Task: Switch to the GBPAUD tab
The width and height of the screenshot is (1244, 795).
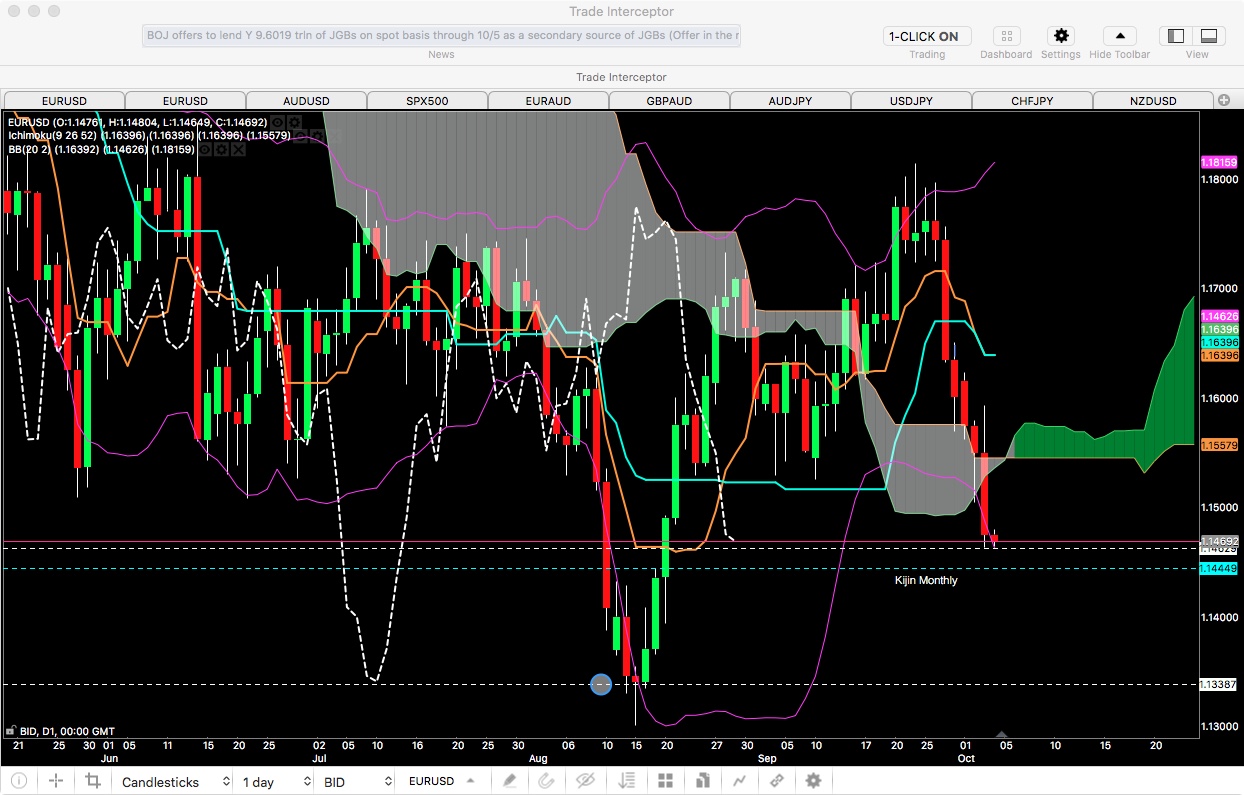Action: tap(669, 101)
